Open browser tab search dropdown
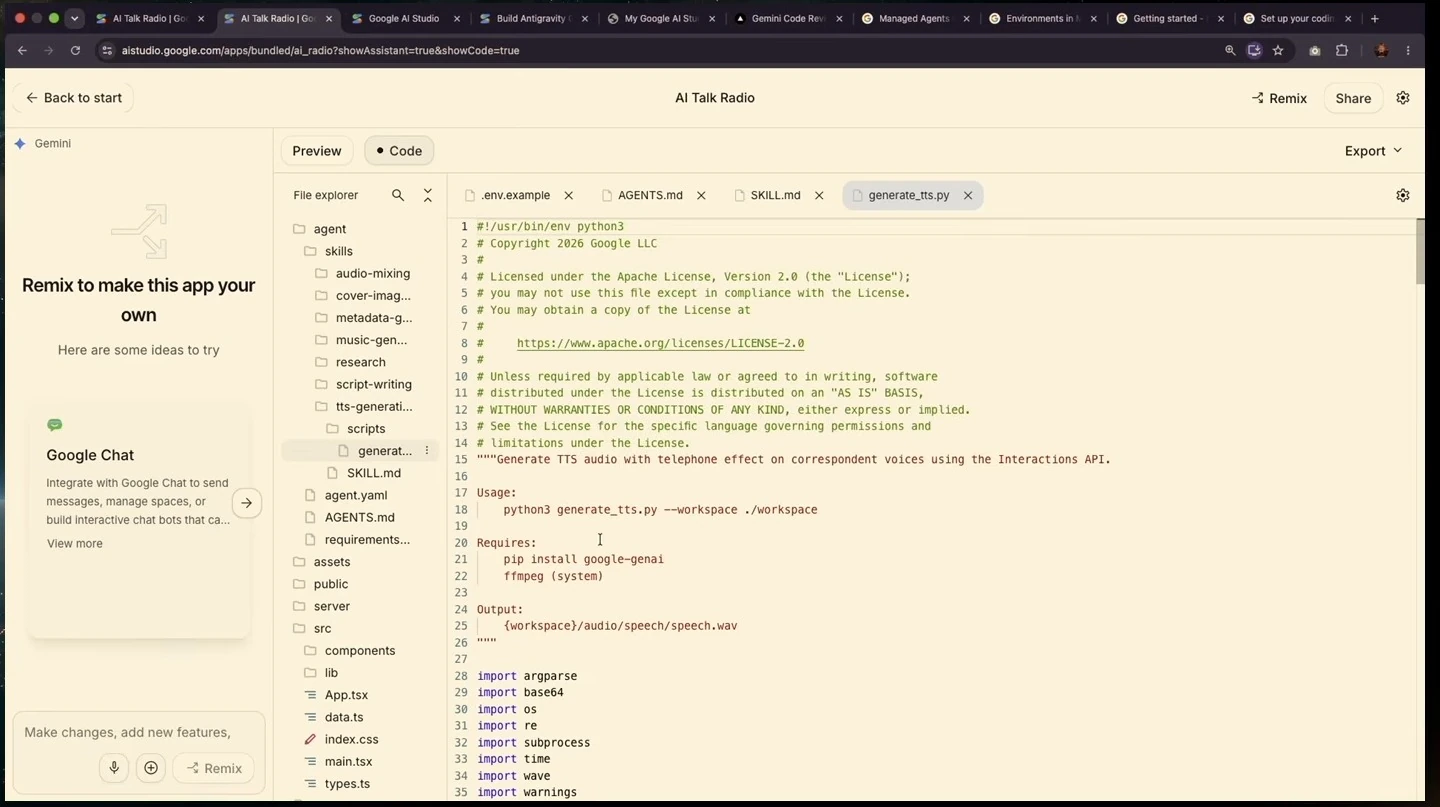Image resolution: width=1440 pixels, height=807 pixels. tap(74, 18)
